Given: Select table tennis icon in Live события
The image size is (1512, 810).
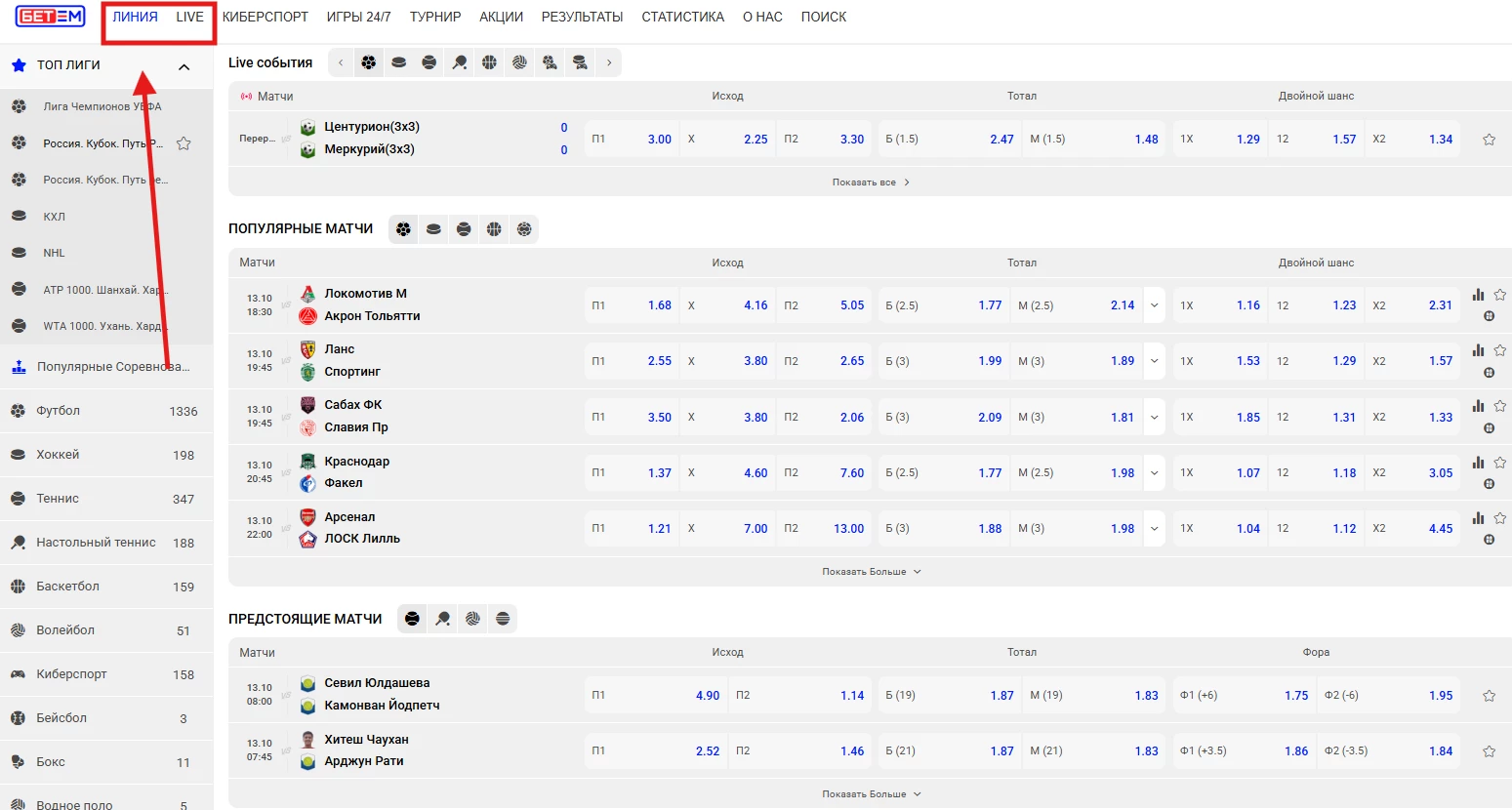Looking at the screenshot, I should (x=459, y=62).
